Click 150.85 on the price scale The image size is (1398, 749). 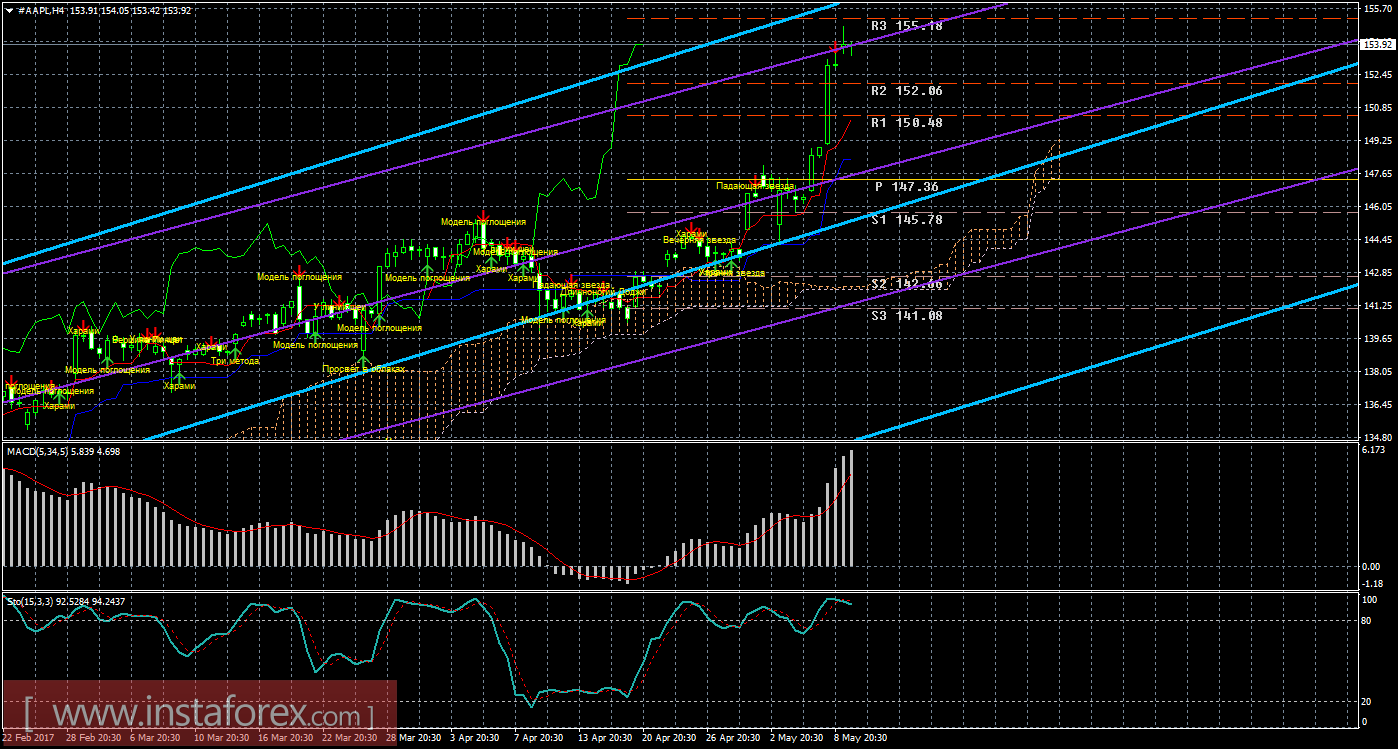[x=1379, y=108]
